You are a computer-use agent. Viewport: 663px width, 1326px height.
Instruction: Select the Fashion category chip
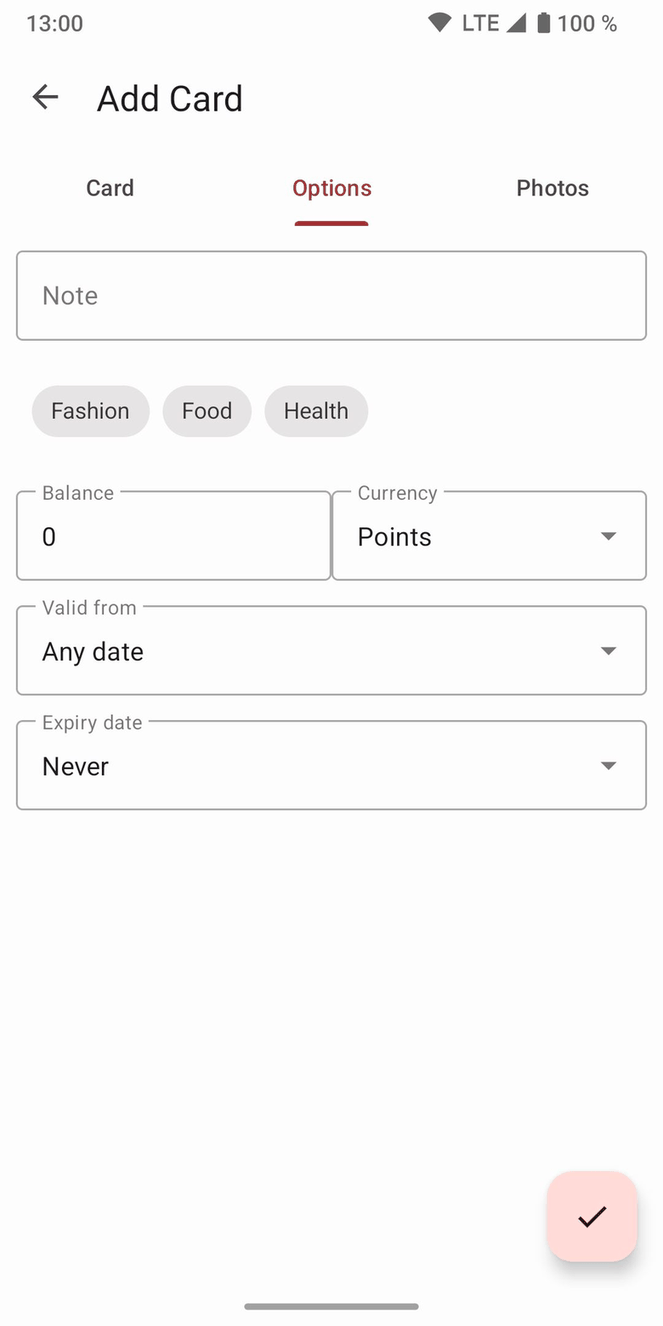90,411
